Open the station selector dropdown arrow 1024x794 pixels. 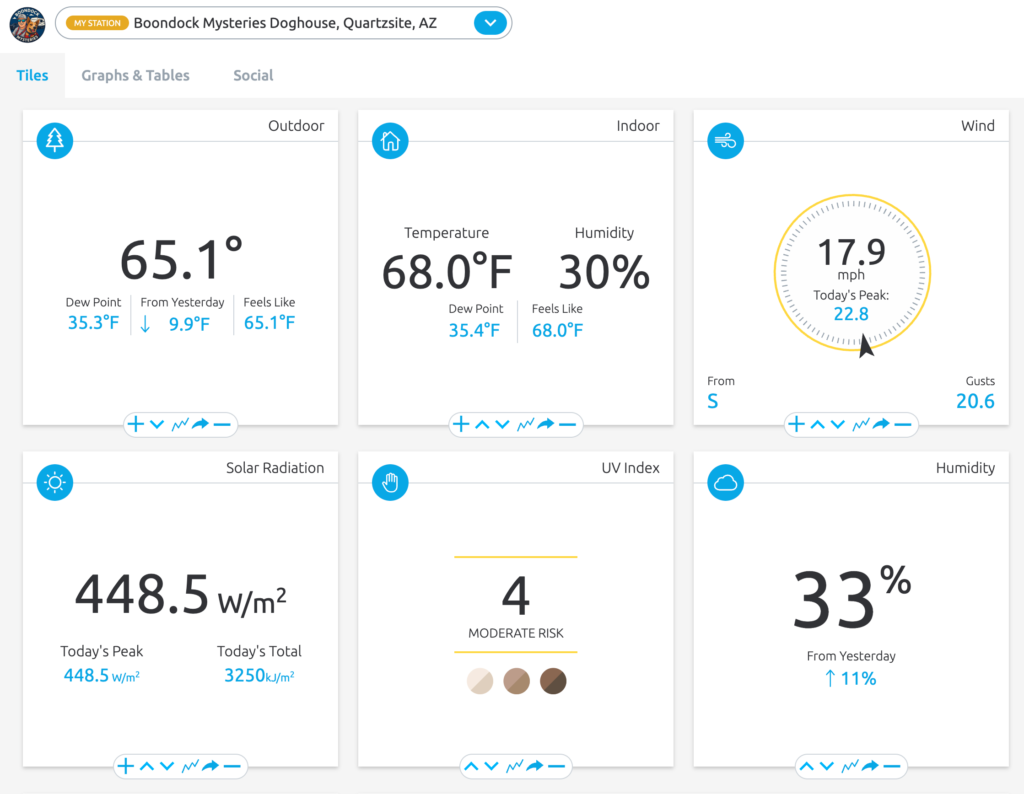coord(489,23)
